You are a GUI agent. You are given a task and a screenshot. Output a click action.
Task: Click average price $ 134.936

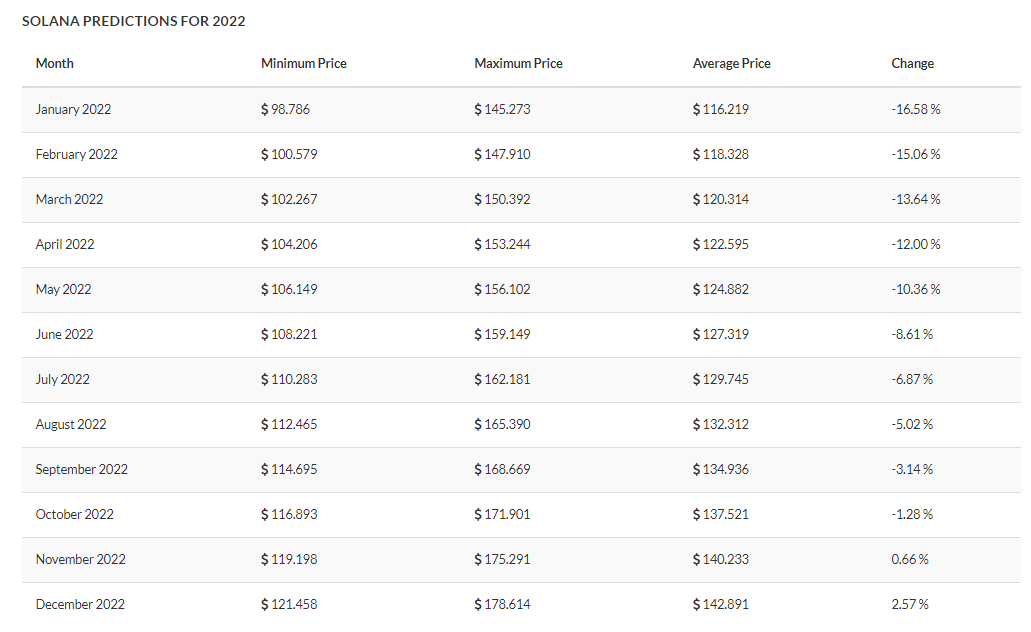(721, 470)
